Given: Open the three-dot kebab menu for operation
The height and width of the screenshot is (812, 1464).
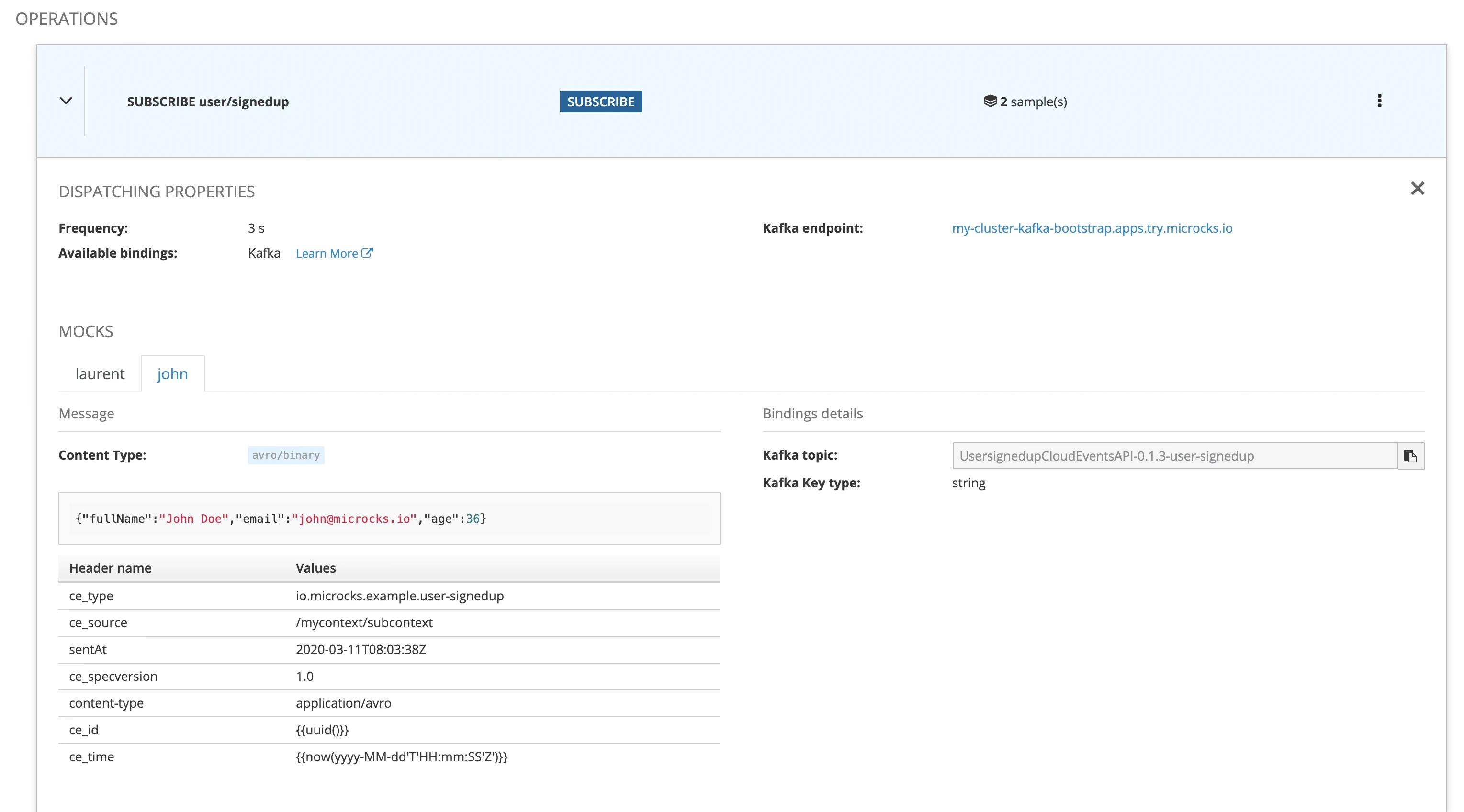Looking at the screenshot, I should click(1379, 101).
